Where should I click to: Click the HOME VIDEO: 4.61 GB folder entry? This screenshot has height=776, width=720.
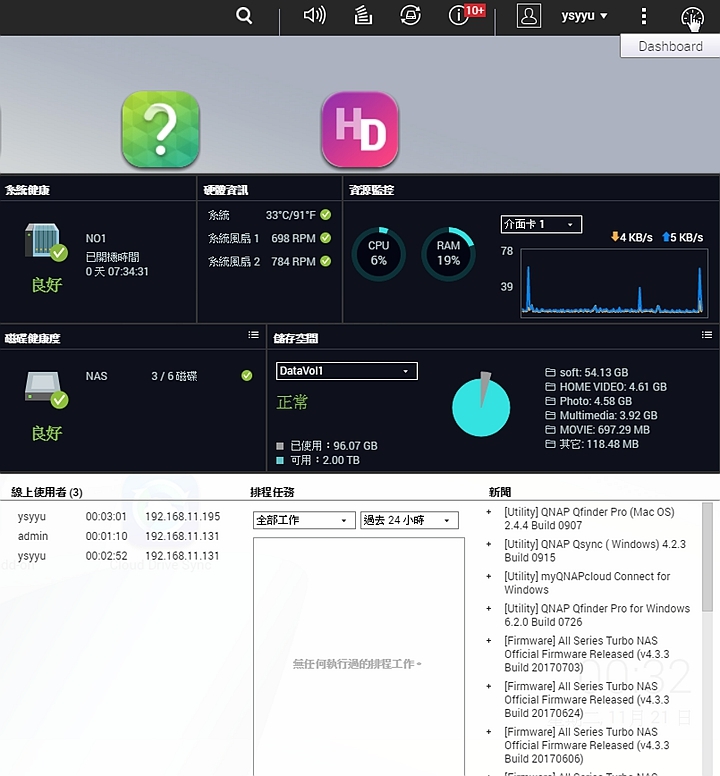[606, 387]
